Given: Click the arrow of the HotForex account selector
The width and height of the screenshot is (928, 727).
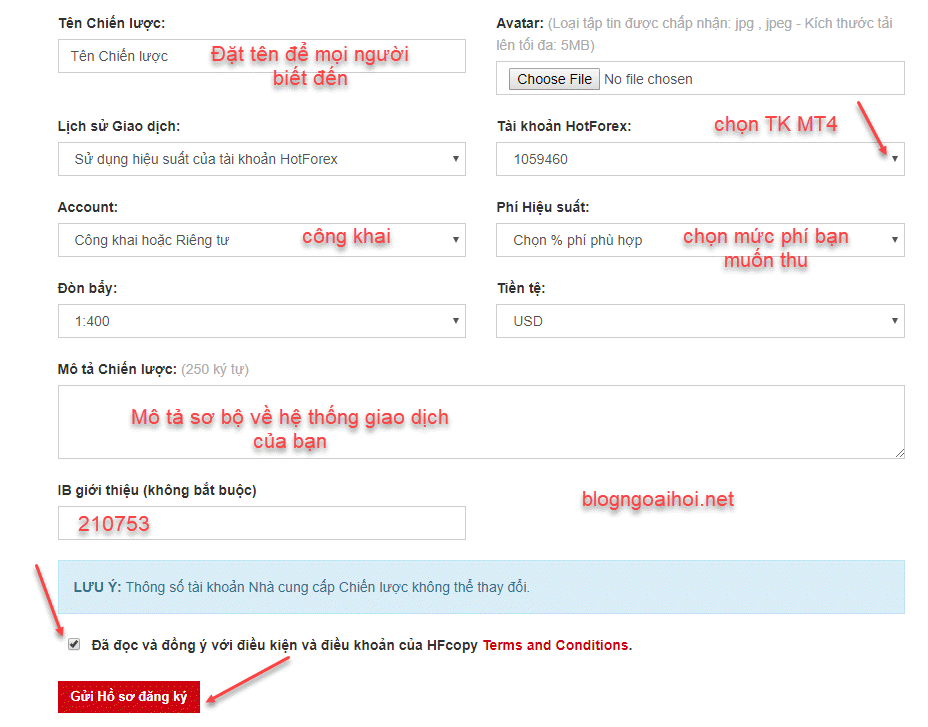Looking at the screenshot, I should point(895,159).
